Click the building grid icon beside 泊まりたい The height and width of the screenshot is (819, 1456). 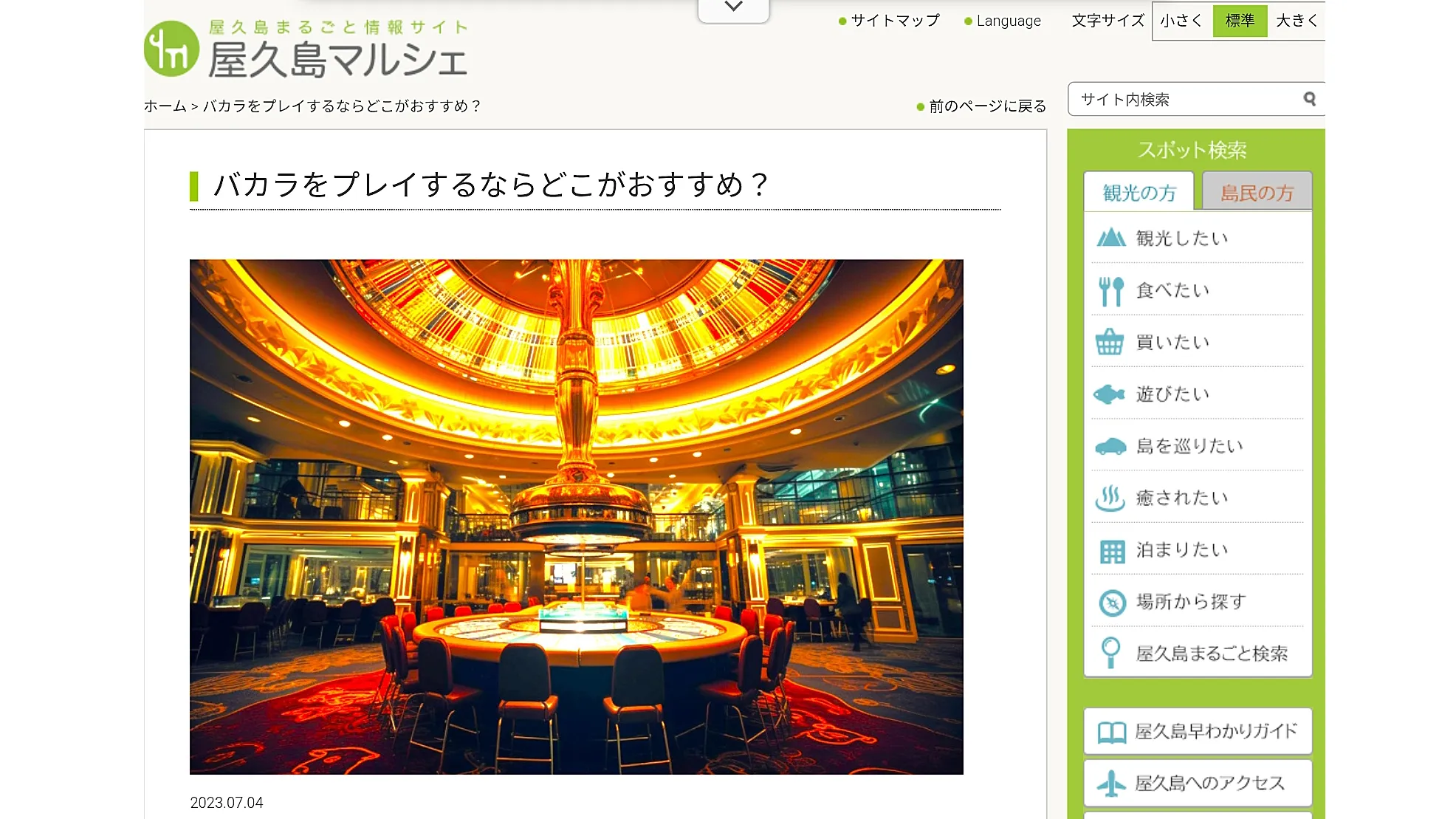1111,551
